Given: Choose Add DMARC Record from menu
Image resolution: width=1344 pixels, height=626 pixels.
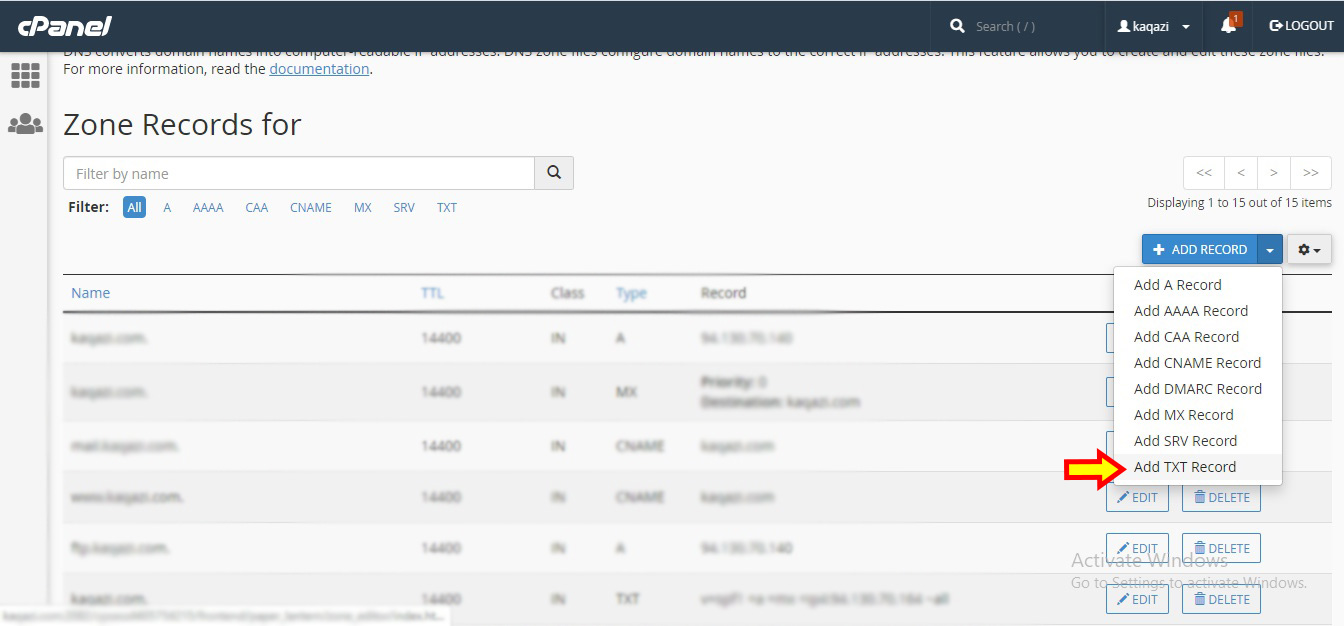Looking at the screenshot, I should coord(1197,389).
